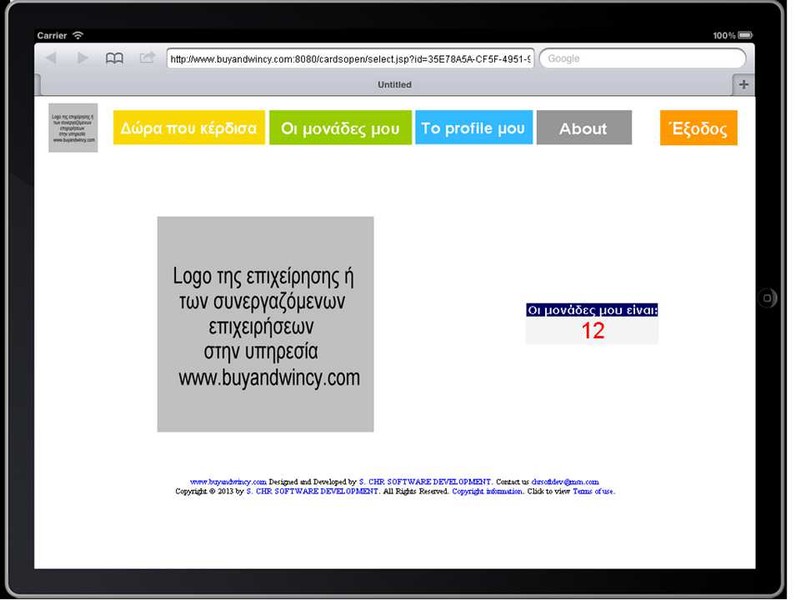
Task: Follow the www.buyandwincy.com footer link
Action: coord(228,482)
